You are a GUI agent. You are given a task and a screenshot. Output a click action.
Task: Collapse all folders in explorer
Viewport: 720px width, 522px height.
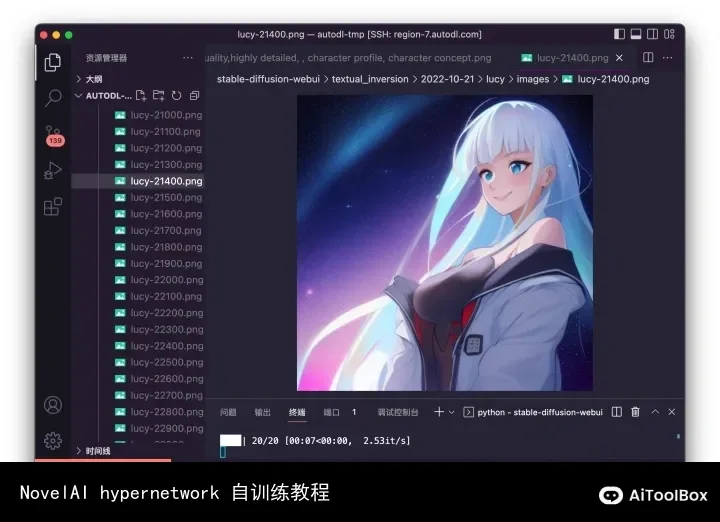tap(195, 95)
